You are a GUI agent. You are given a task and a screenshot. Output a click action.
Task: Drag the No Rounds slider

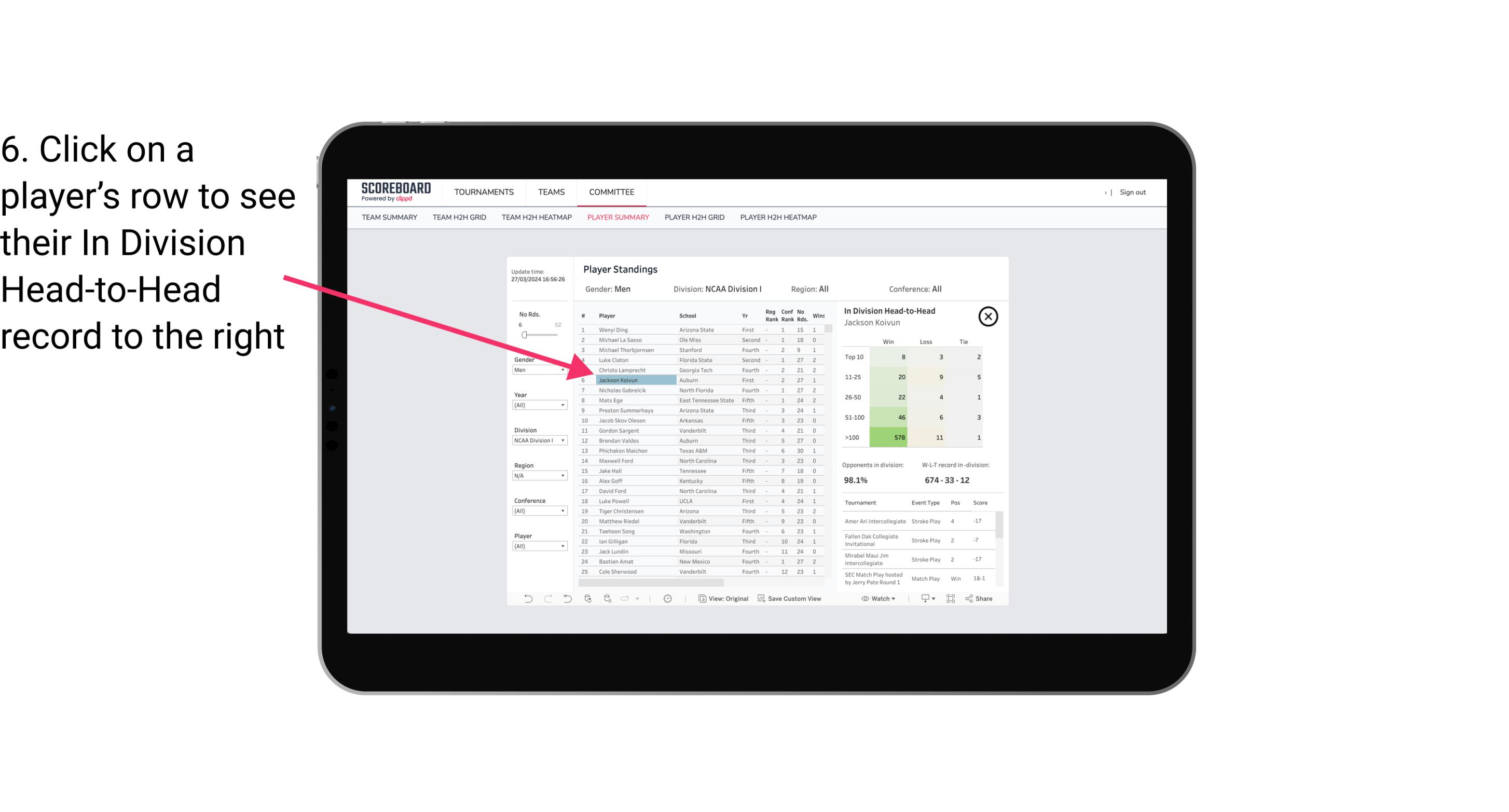pos(524,335)
